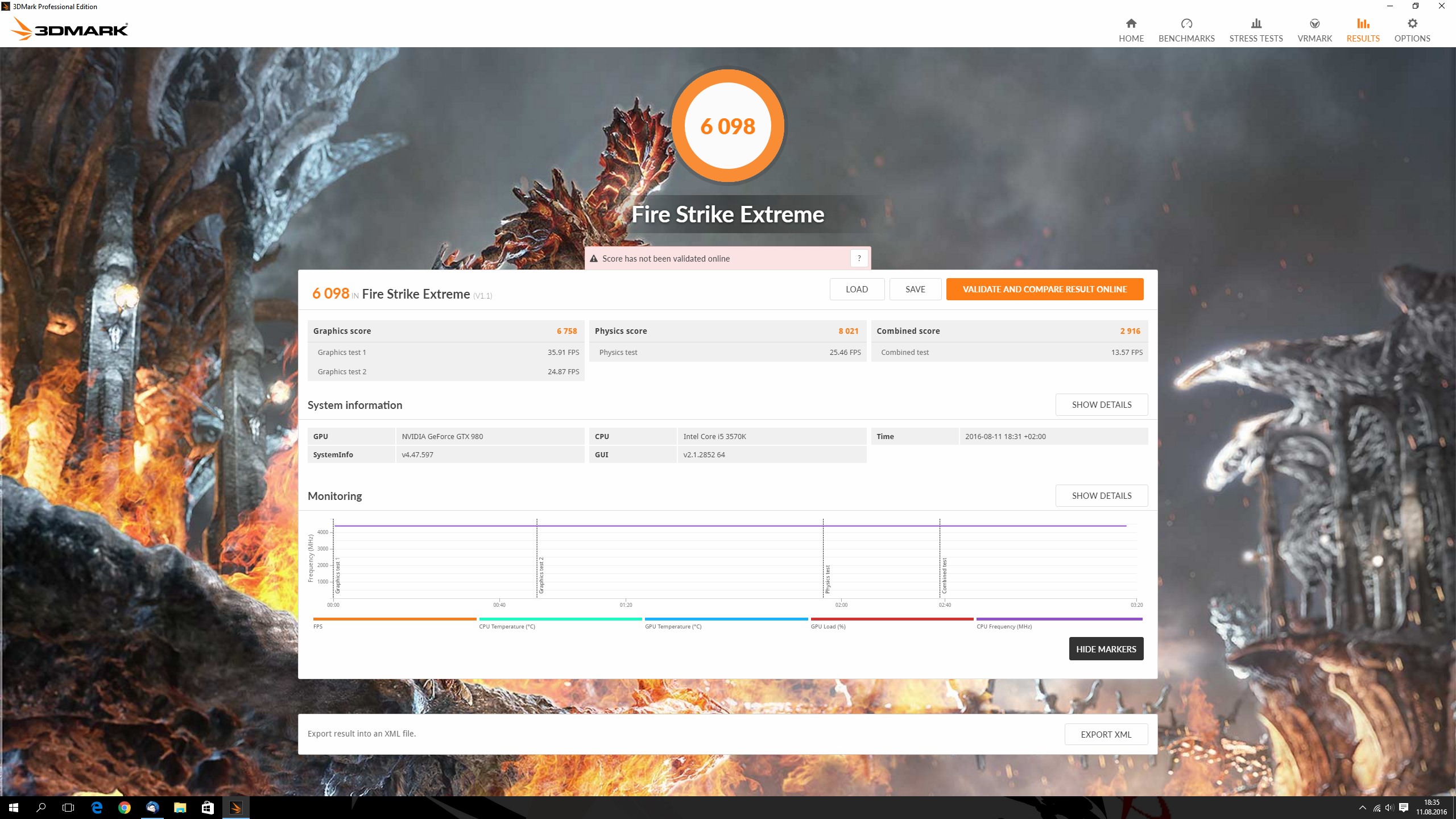Open the Options gear icon
The width and height of the screenshot is (1456, 819).
click(x=1412, y=24)
